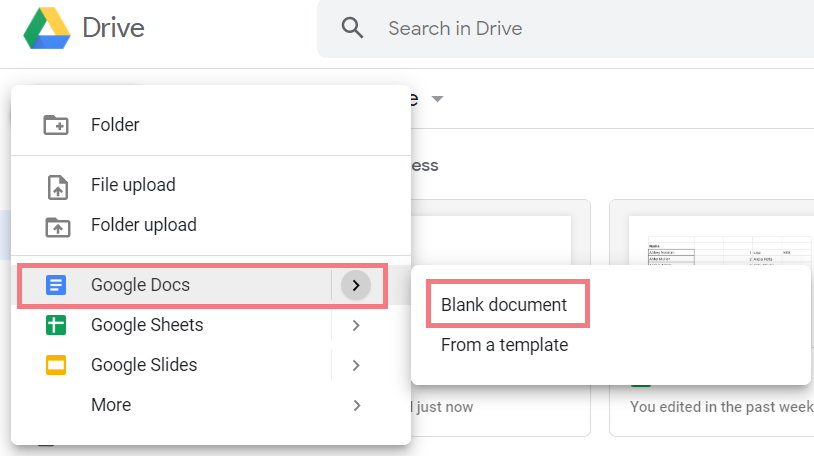This screenshot has height=456, width=814.
Task: Click the search magnifier icon
Action: pyautogui.click(x=352, y=28)
